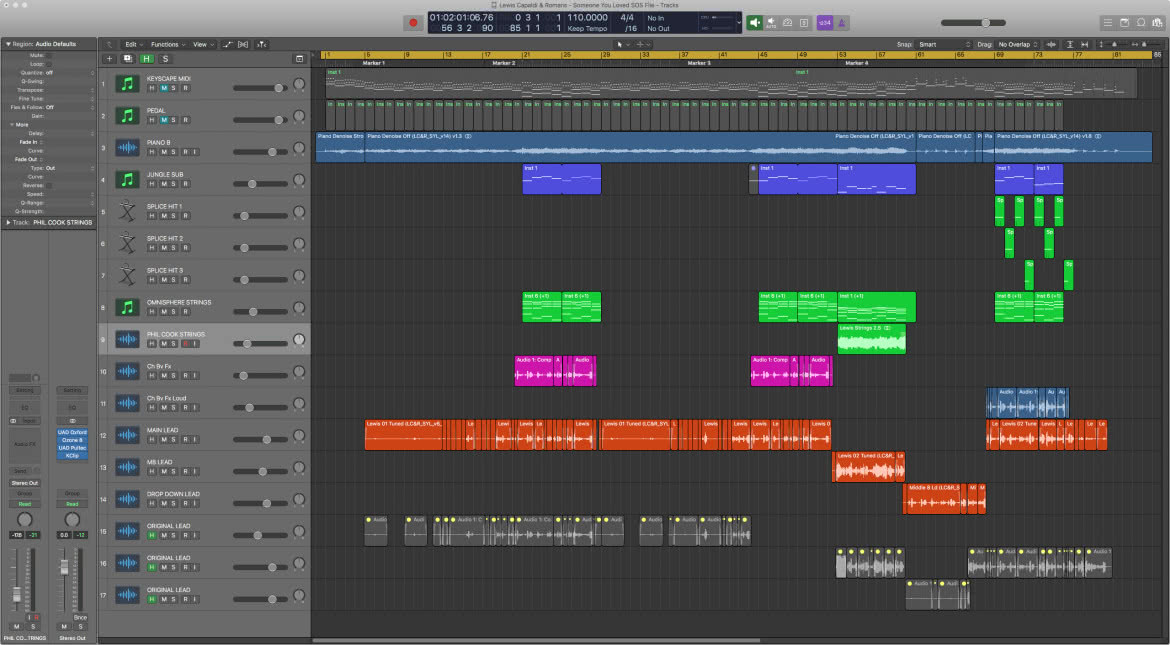Collapse the More section in region inspector
Screen dimensions: 1170x645
[x=13, y=125]
